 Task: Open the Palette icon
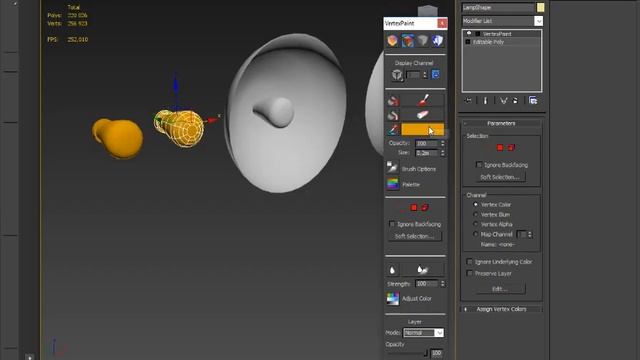pyautogui.click(x=393, y=184)
